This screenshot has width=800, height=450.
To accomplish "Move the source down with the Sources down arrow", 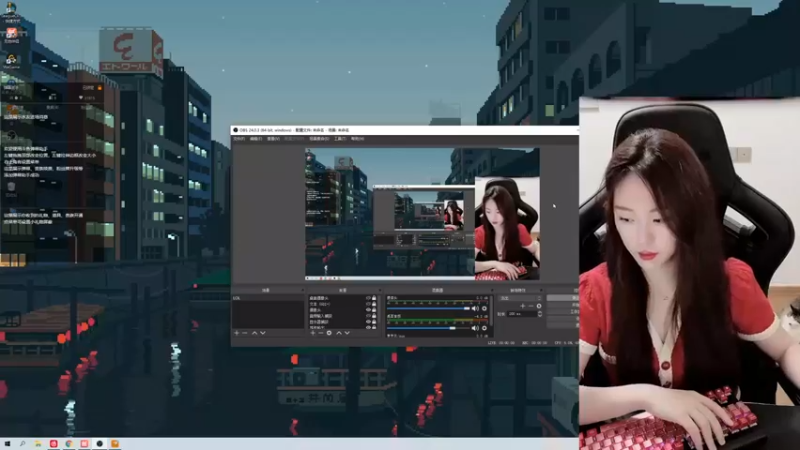I will coord(347,333).
